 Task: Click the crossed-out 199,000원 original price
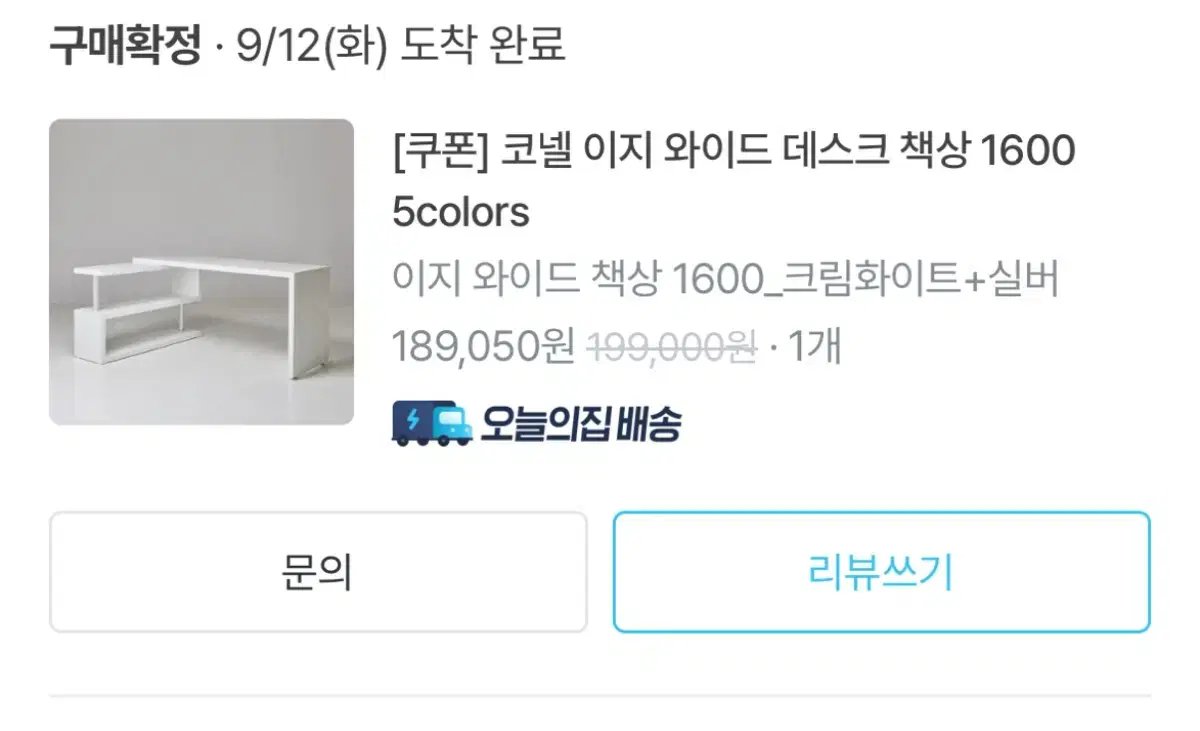(x=671, y=347)
